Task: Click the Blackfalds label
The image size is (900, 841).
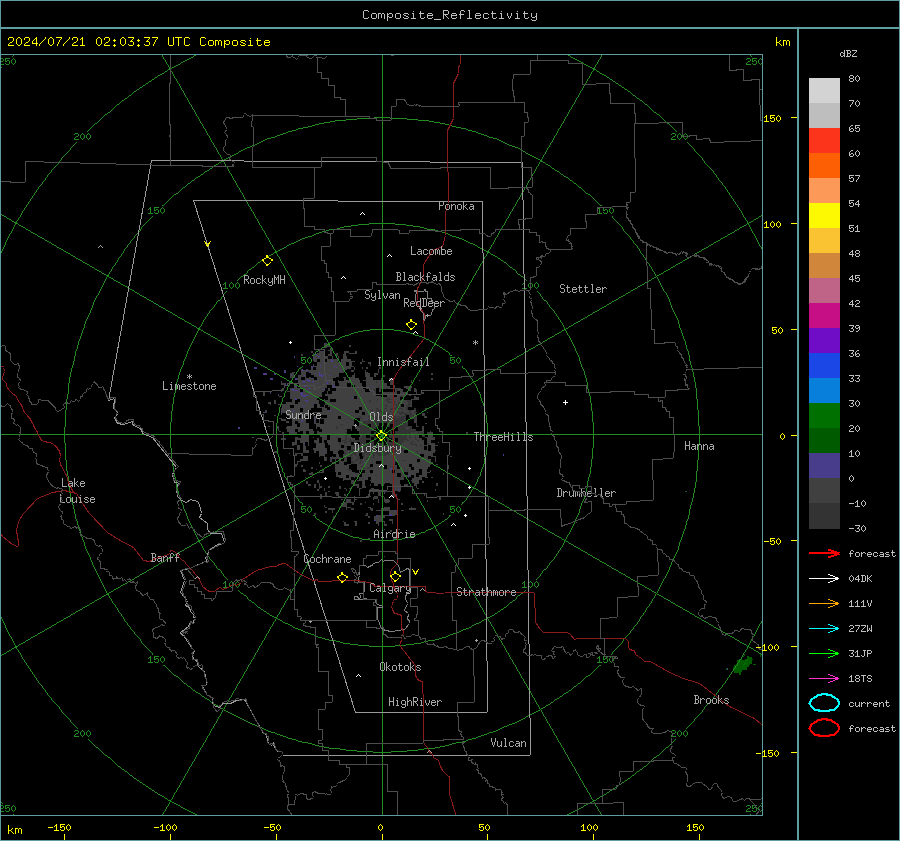Action: coord(425,277)
